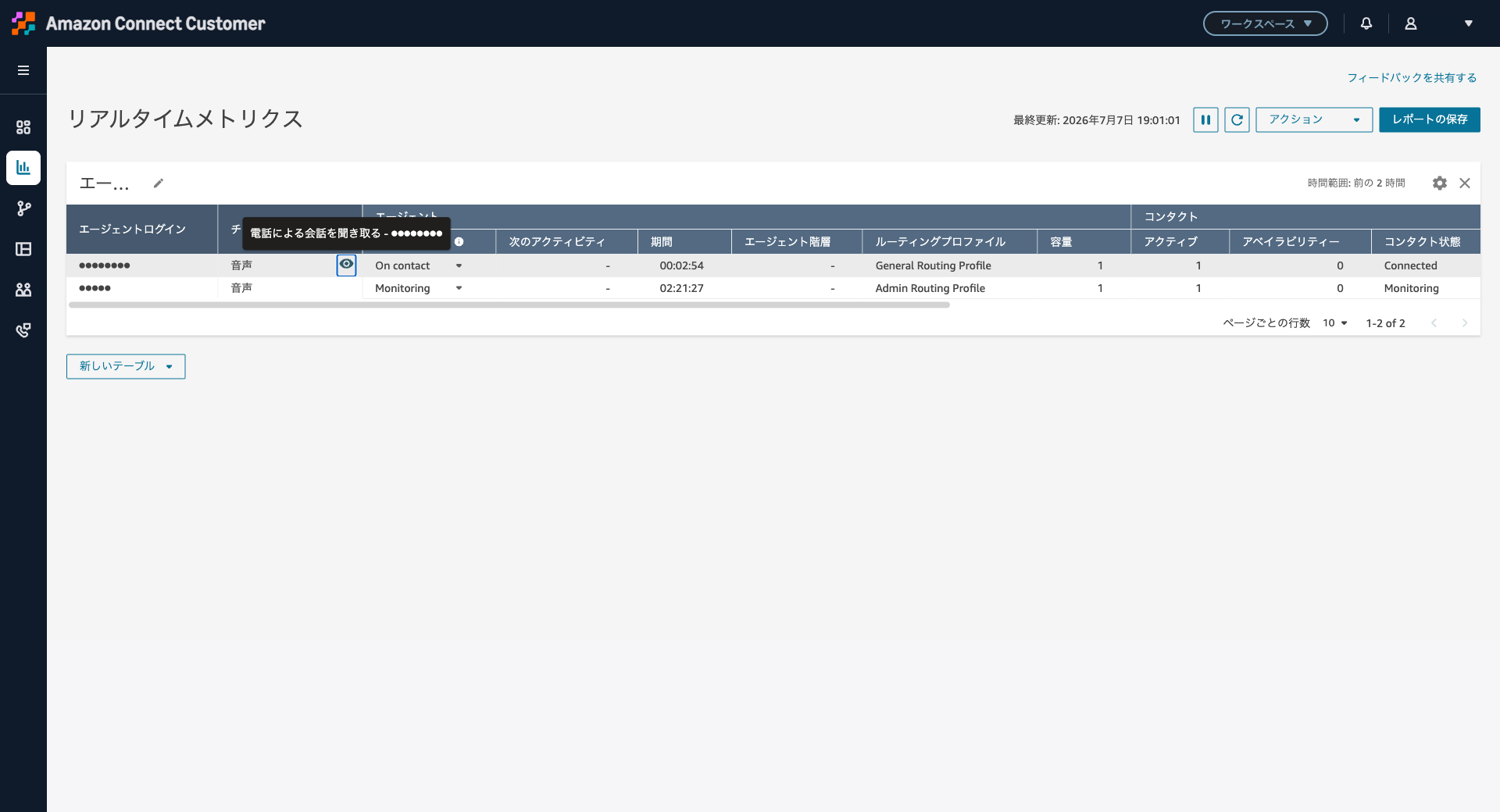The image size is (1500, 812).
Task: Open the analytics bar chart sidebar icon
Action: pyautogui.click(x=23, y=168)
